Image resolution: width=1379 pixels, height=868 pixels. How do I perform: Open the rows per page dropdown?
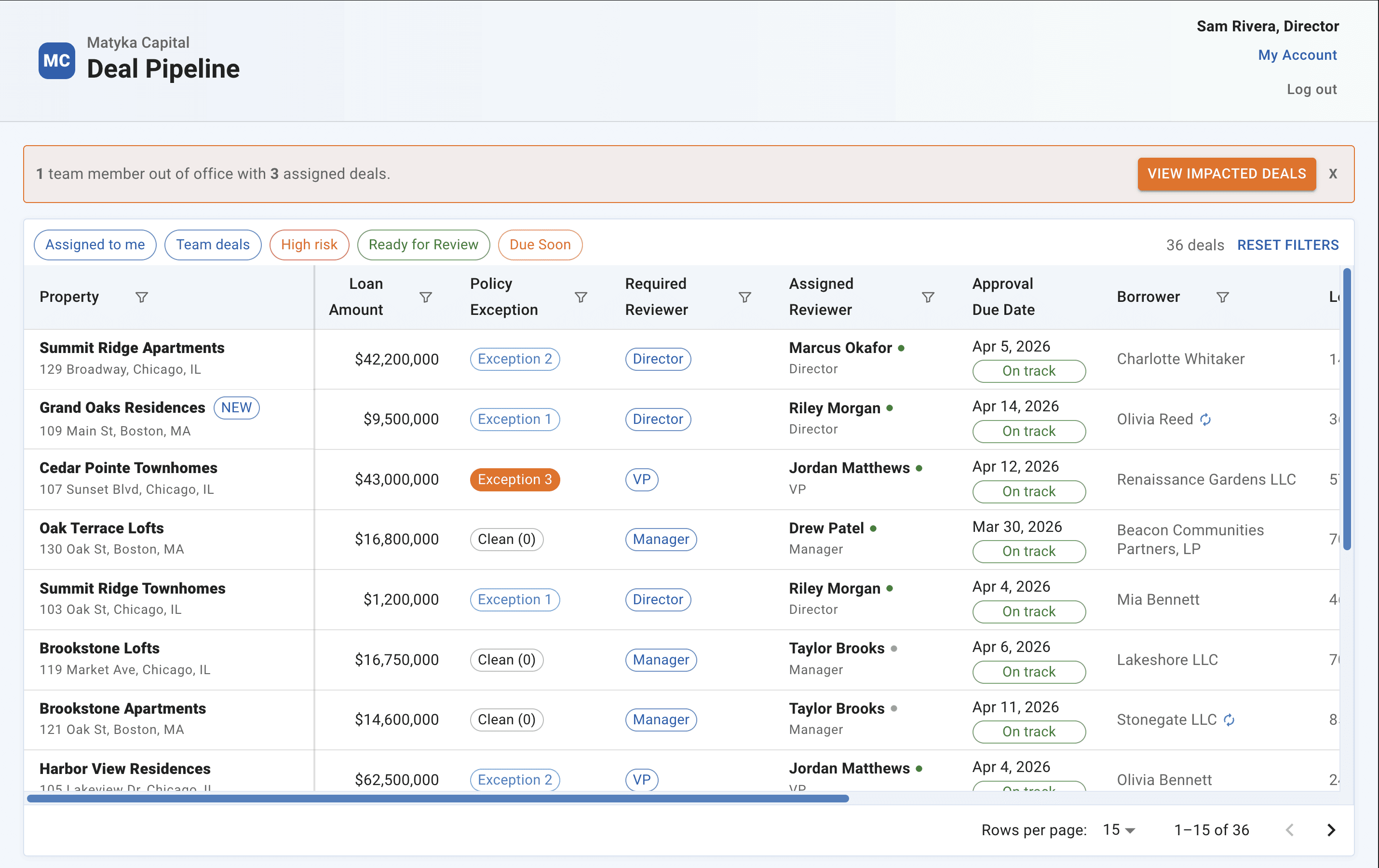click(1119, 829)
